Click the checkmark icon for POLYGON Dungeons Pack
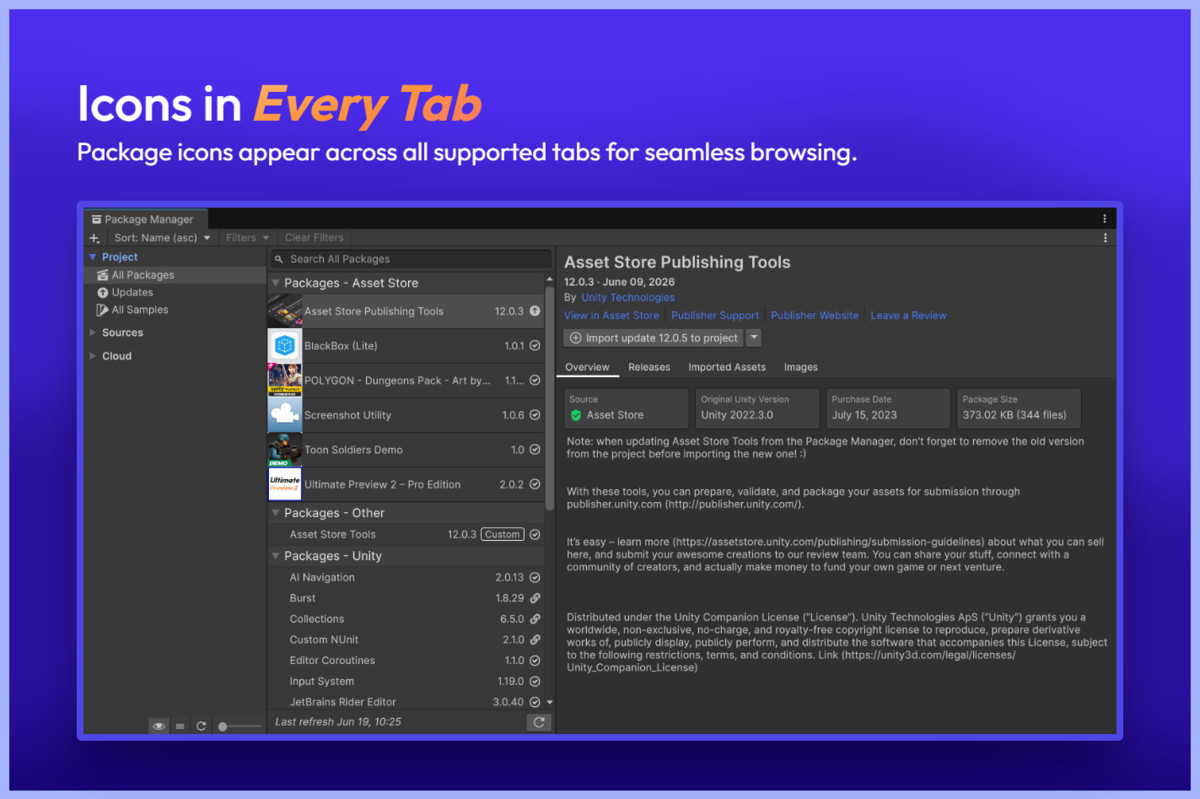Image resolution: width=1200 pixels, height=799 pixels. pyautogui.click(x=535, y=380)
